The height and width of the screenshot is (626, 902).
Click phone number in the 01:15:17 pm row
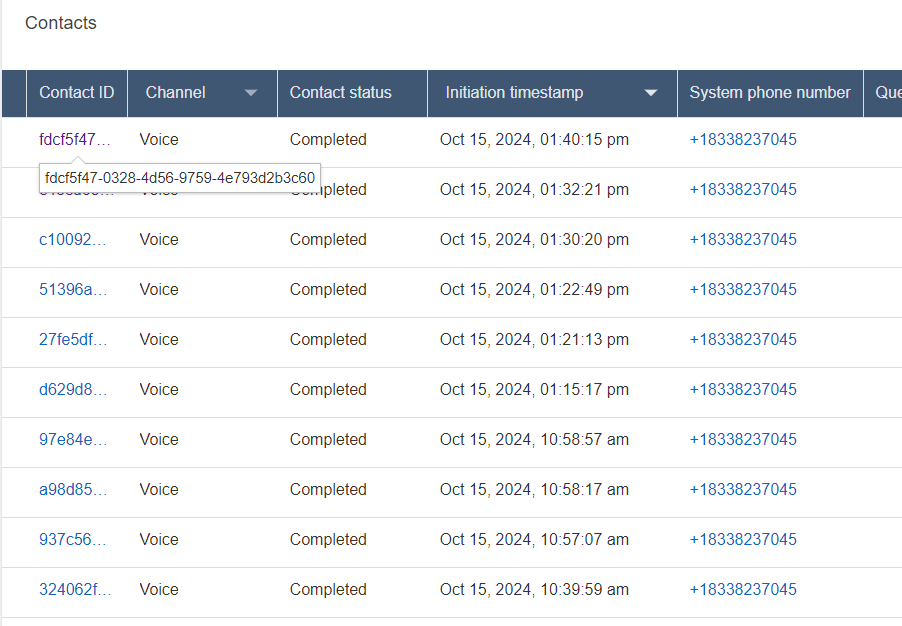[x=743, y=390]
